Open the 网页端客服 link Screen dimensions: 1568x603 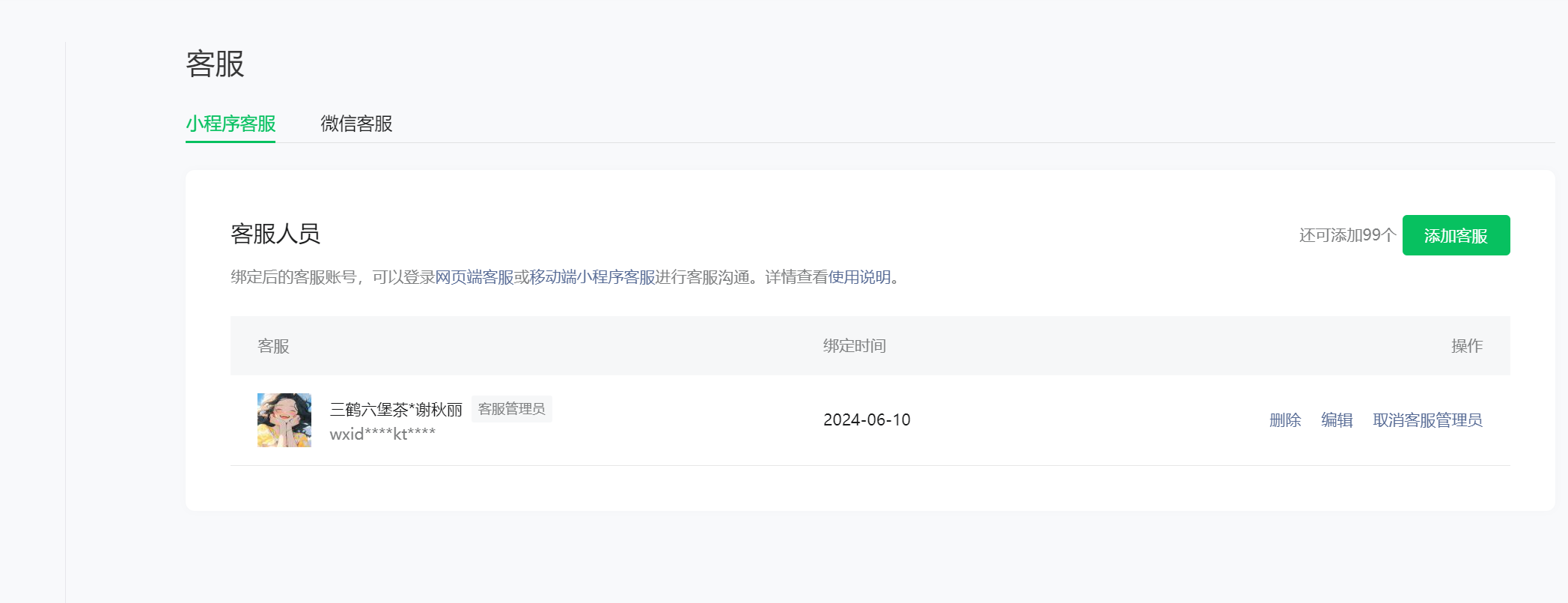click(475, 277)
